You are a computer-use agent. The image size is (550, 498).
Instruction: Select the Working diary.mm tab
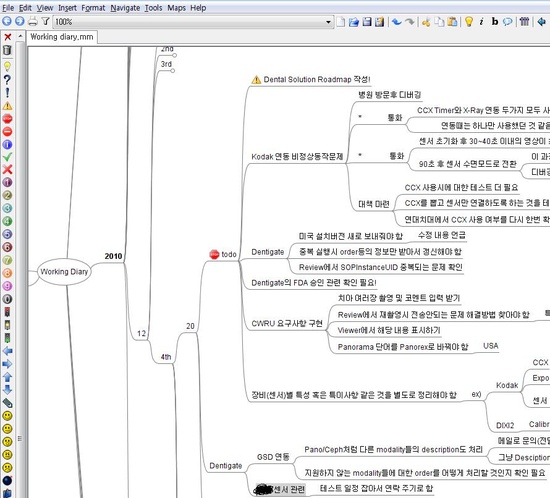(62, 37)
